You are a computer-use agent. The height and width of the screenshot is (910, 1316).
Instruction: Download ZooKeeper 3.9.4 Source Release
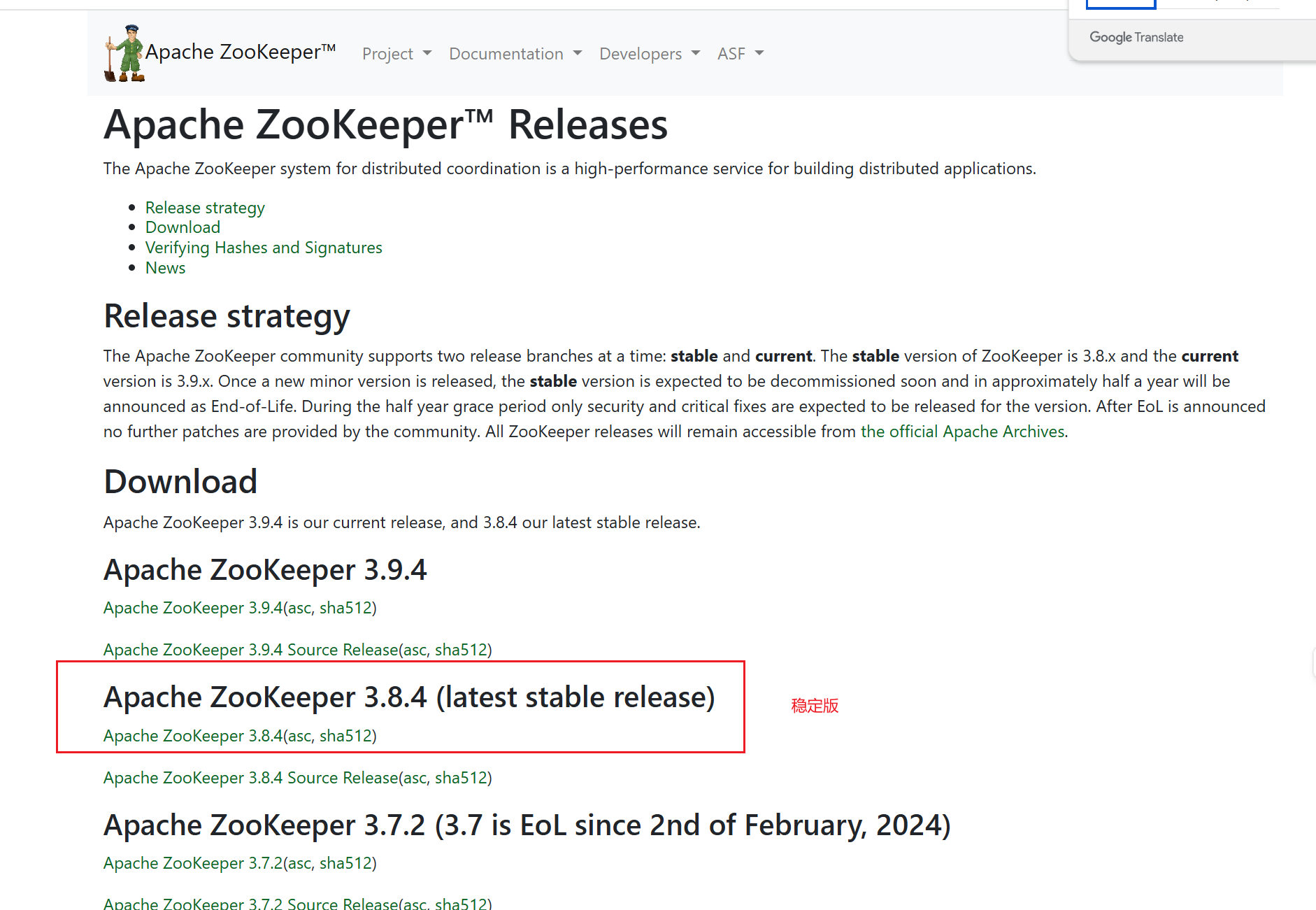coord(251,650)
